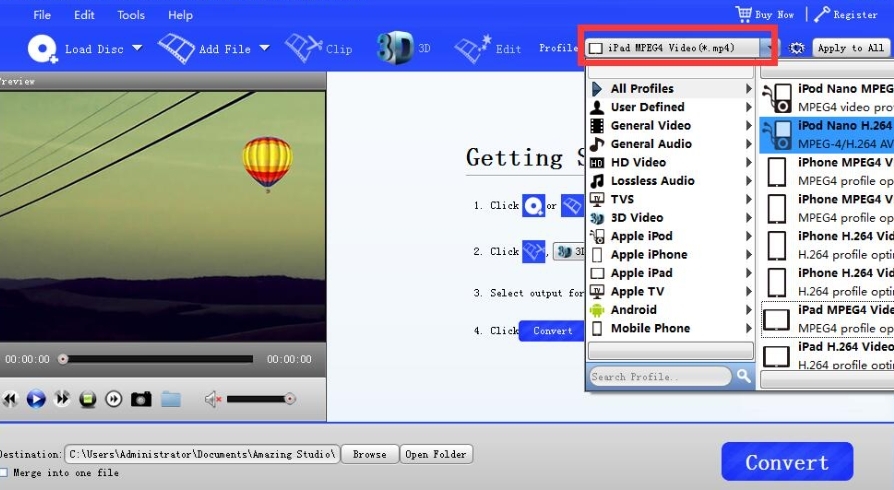894x490 pixels.
Task: Open the File menu
Action: (x=42, y=15)
